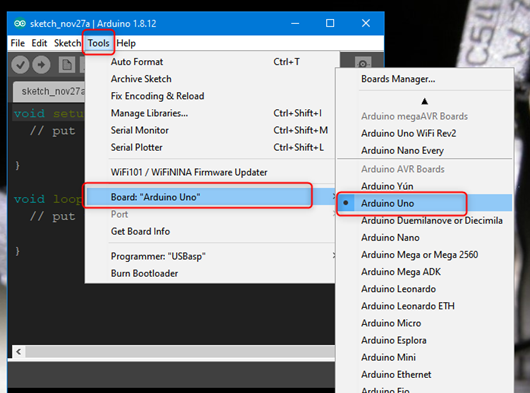Minimize the Arduino window
The width and height of the screenshot is (530, 393).
click(x=295, y=23)
